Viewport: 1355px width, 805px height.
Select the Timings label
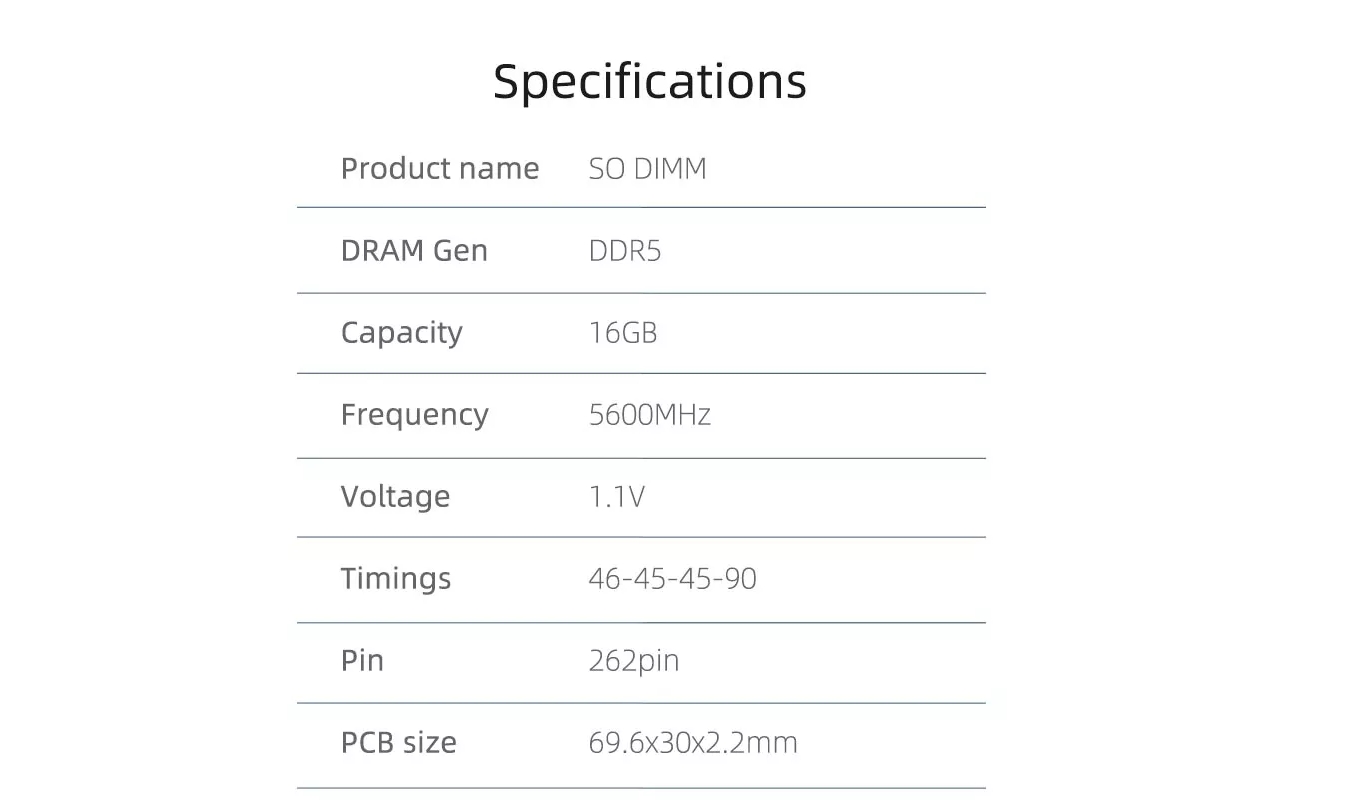pos(396,579)
